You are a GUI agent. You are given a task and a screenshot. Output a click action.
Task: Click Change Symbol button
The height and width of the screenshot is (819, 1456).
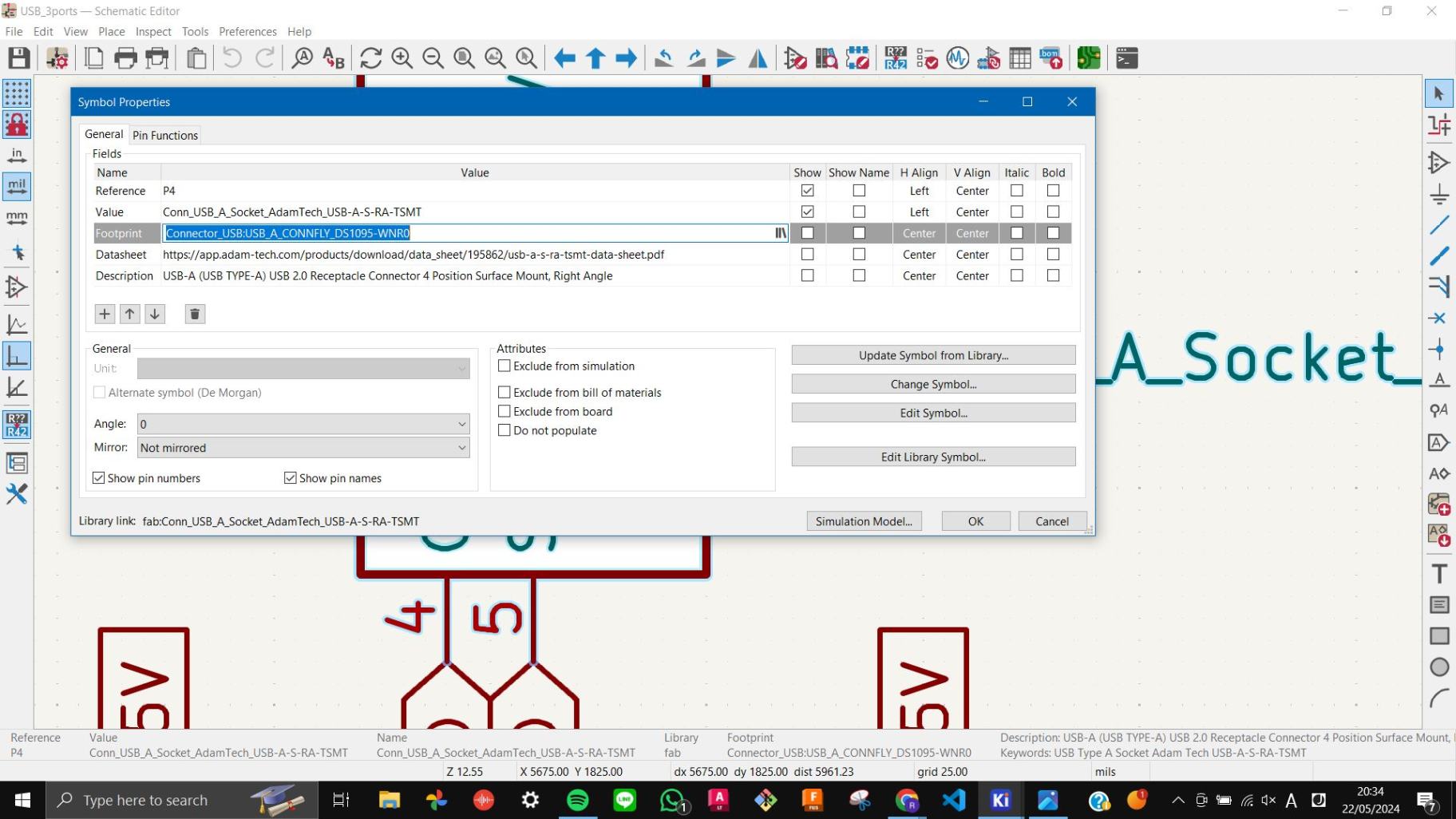point(933,384)
